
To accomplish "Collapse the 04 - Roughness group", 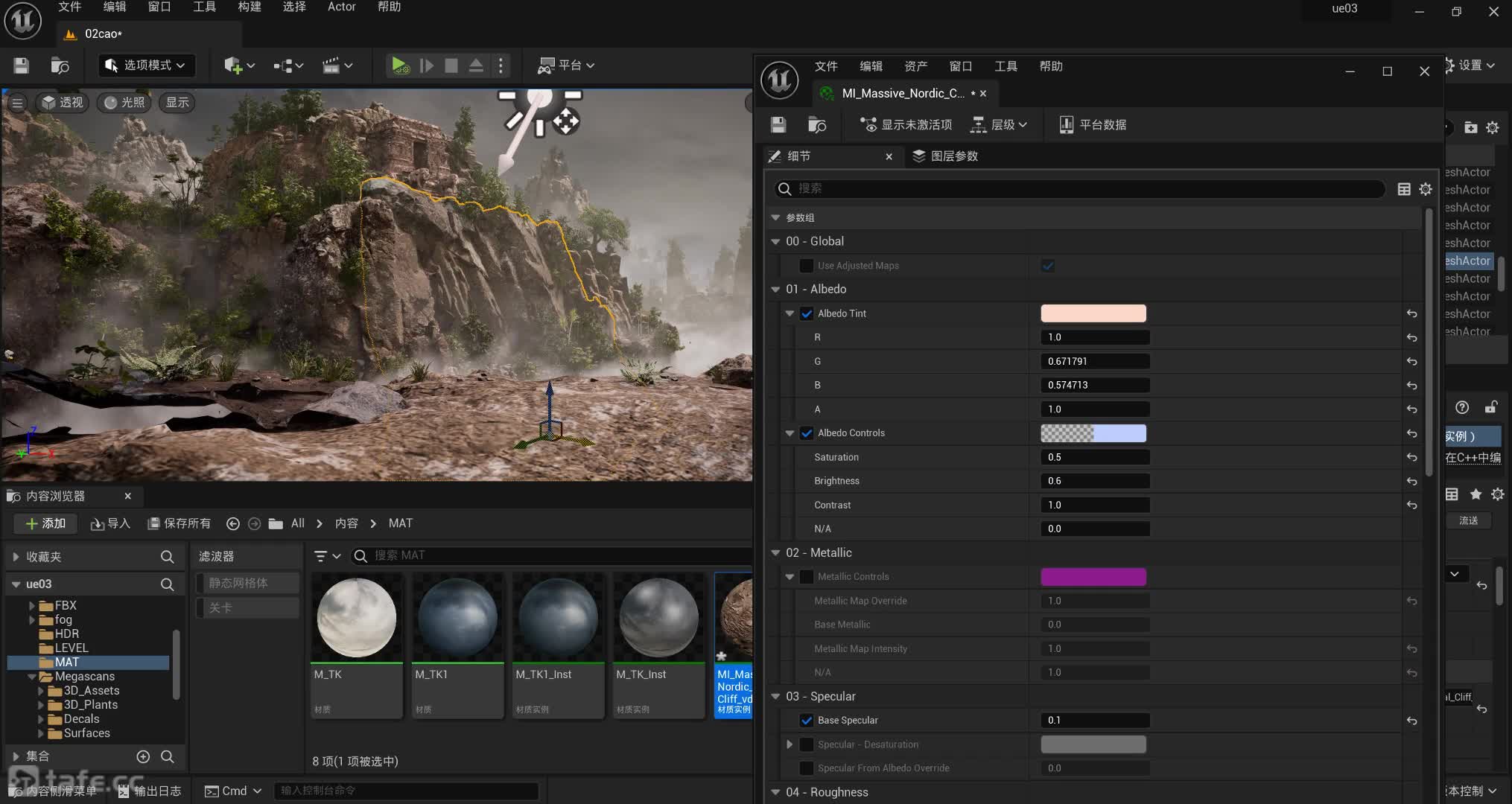I will point(775,793).
